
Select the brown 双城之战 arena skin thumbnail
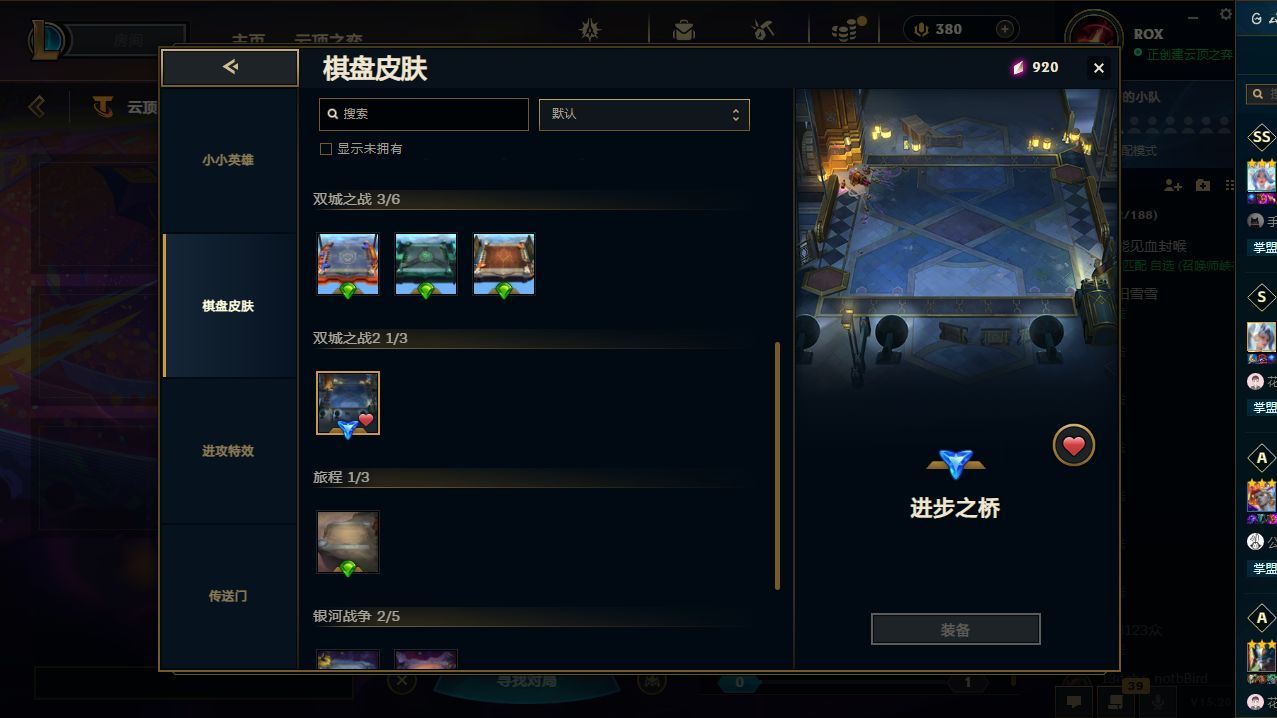(504, 264)
